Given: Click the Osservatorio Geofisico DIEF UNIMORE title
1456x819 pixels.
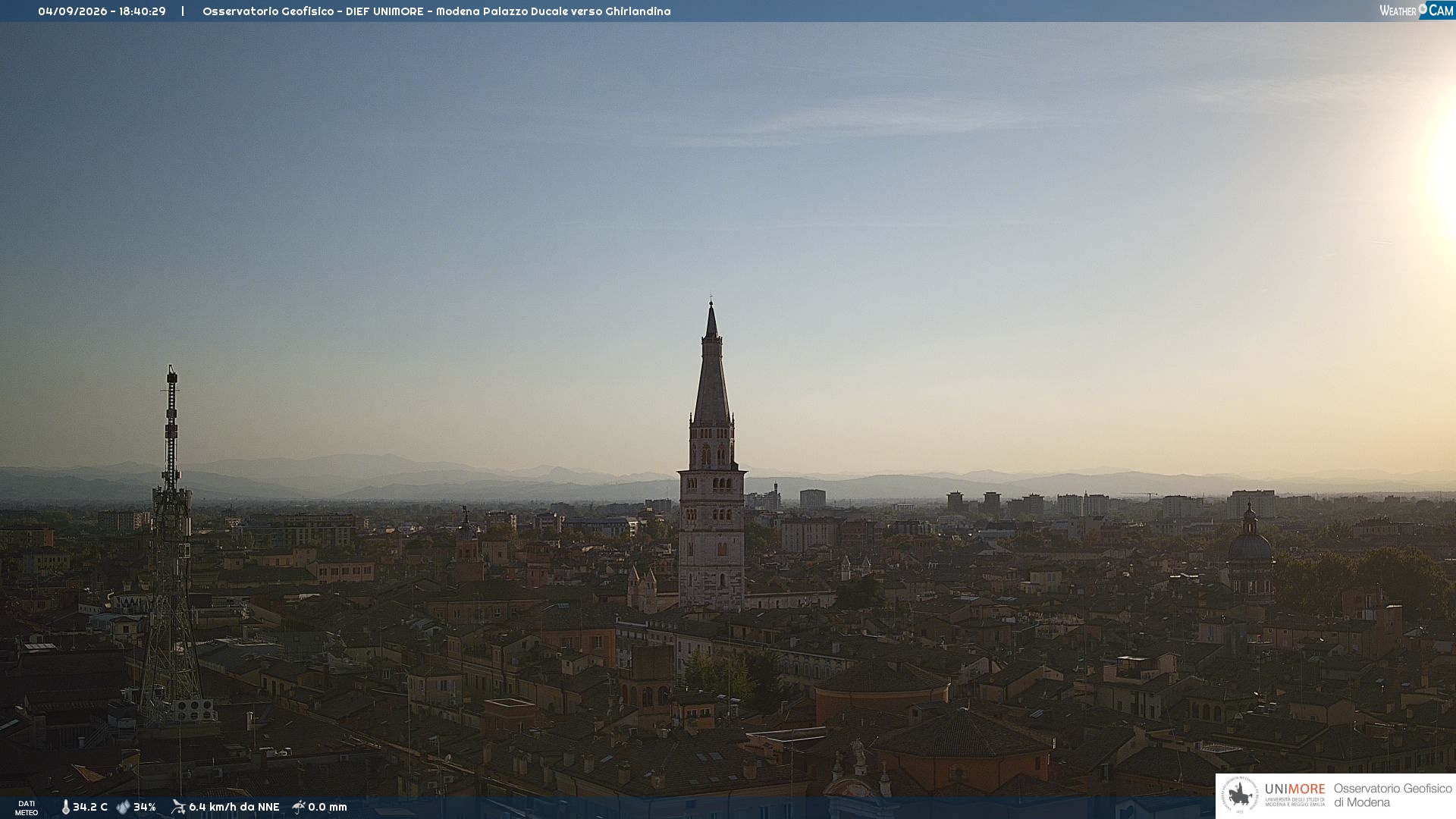Looking at the screenshot, I should [437, 11].
